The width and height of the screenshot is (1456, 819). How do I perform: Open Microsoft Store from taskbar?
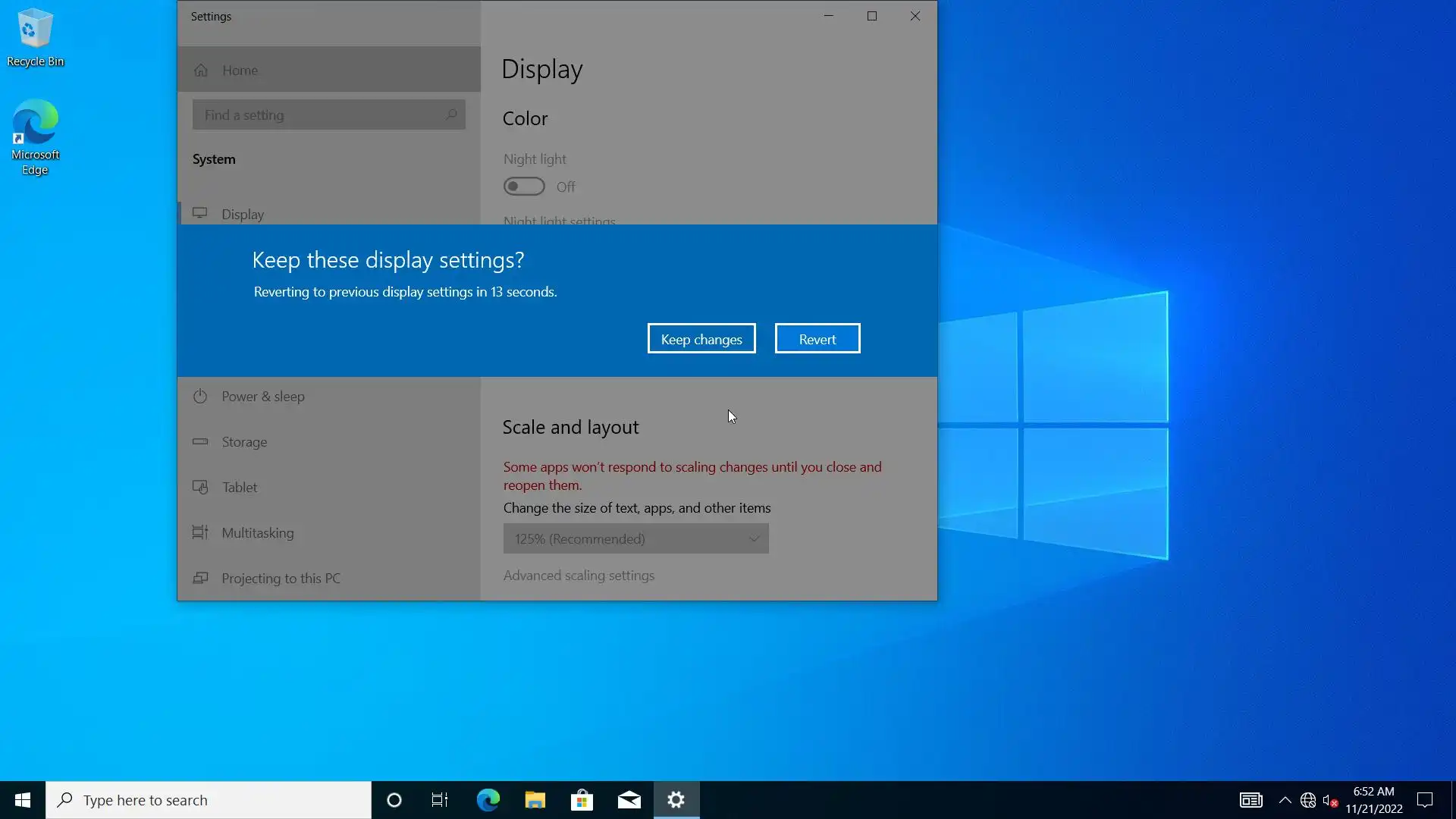click(582, 800)
